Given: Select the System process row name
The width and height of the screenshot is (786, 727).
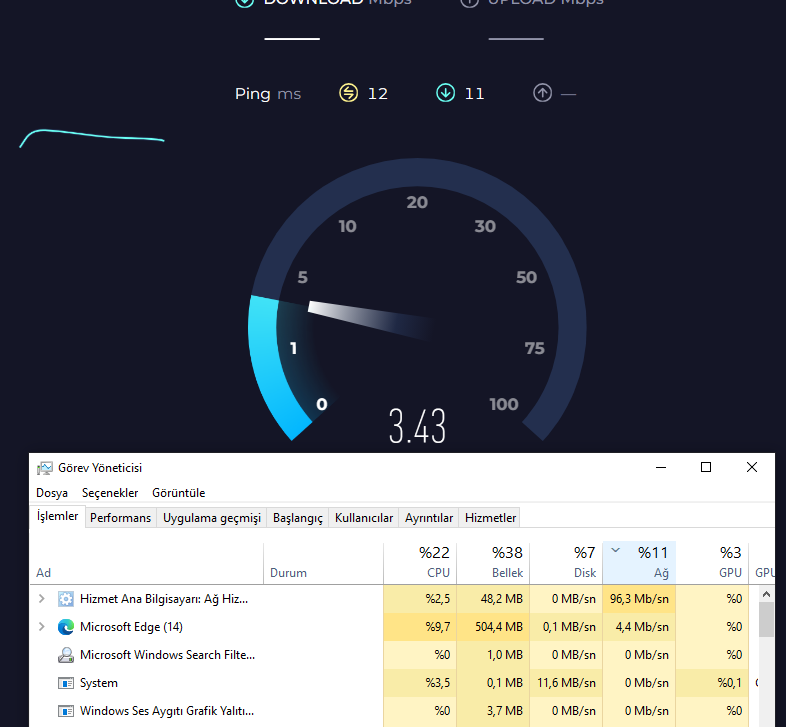Looking at the screenshot, I should coord(99,683).
